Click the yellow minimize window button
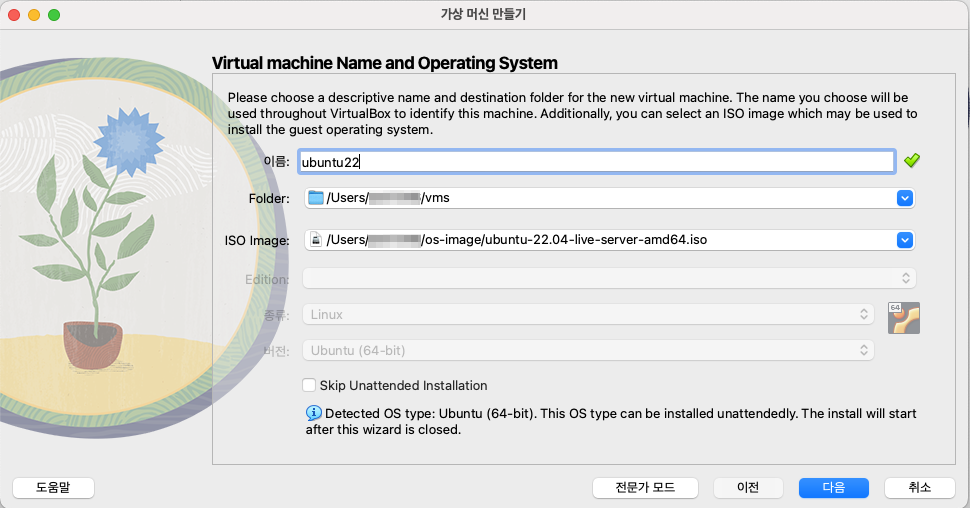Viewport: 970px width, 508px height. pyautogui.click(x=34, y=15)
